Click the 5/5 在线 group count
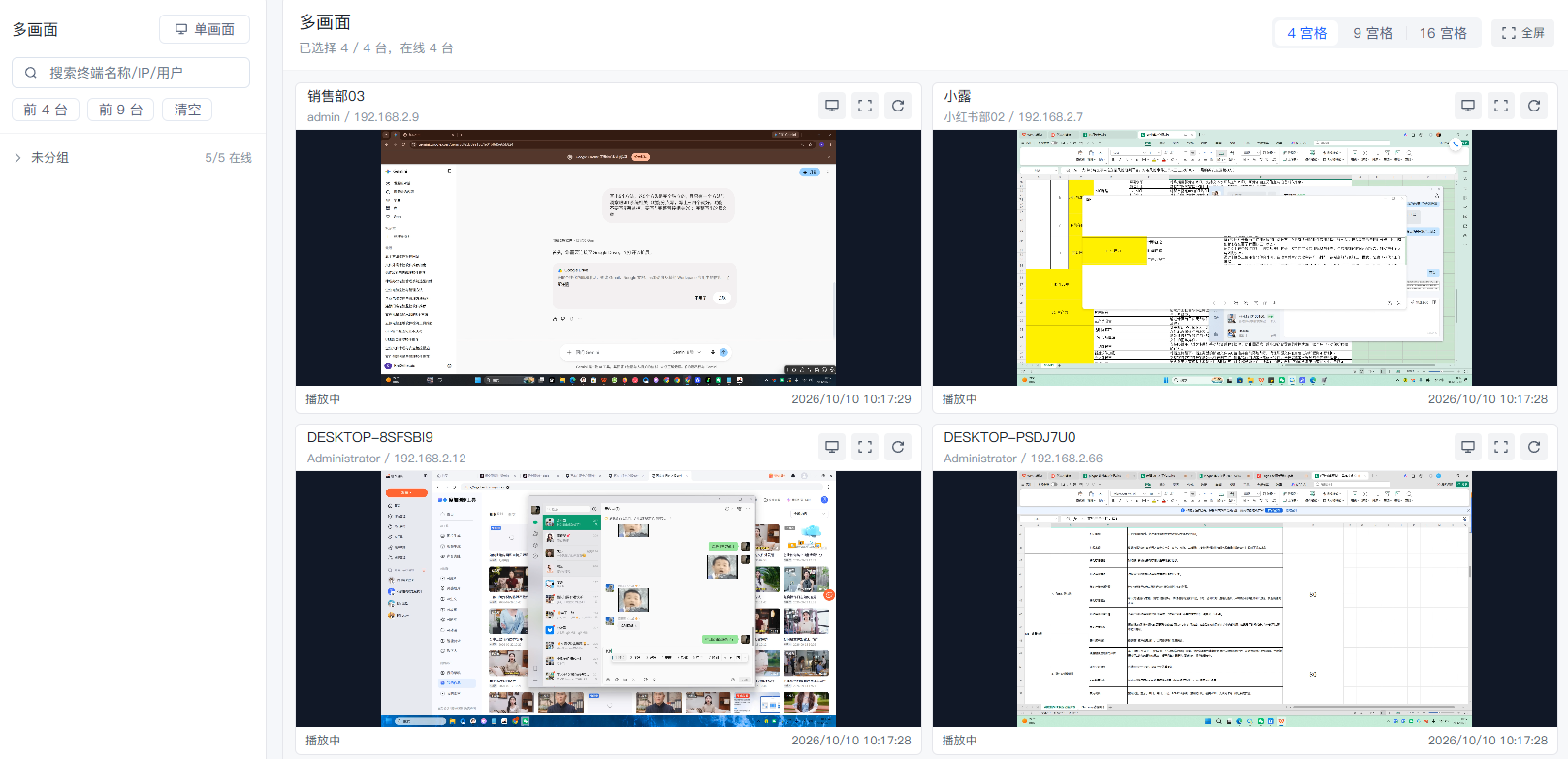 (x=228, y=157)
